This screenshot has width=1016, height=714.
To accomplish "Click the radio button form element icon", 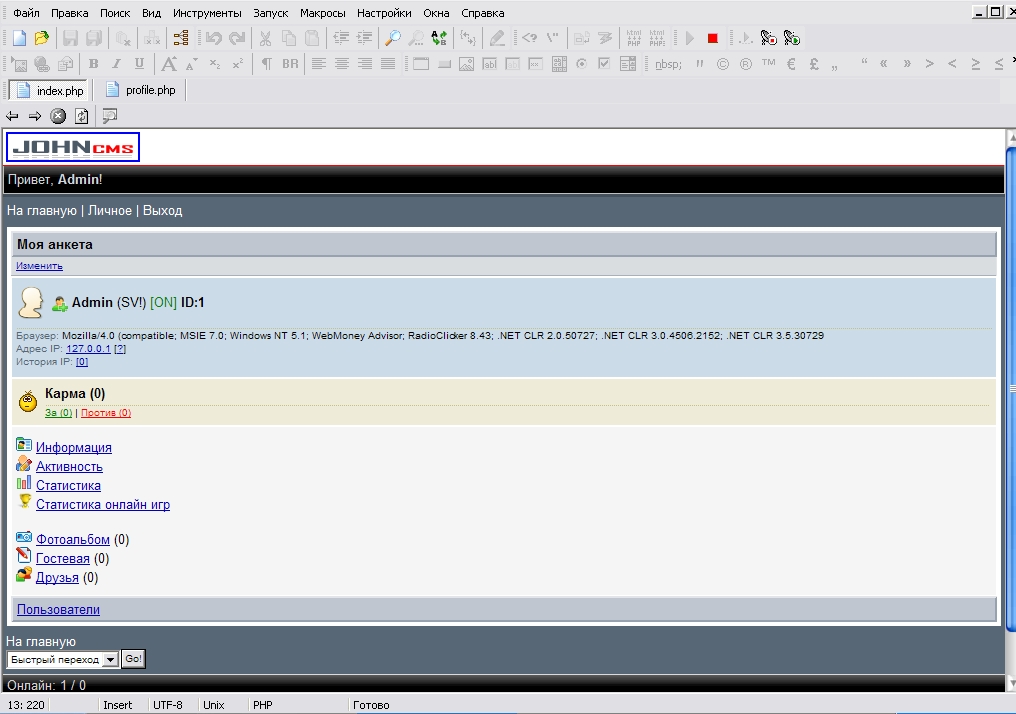I will [582, 63].
